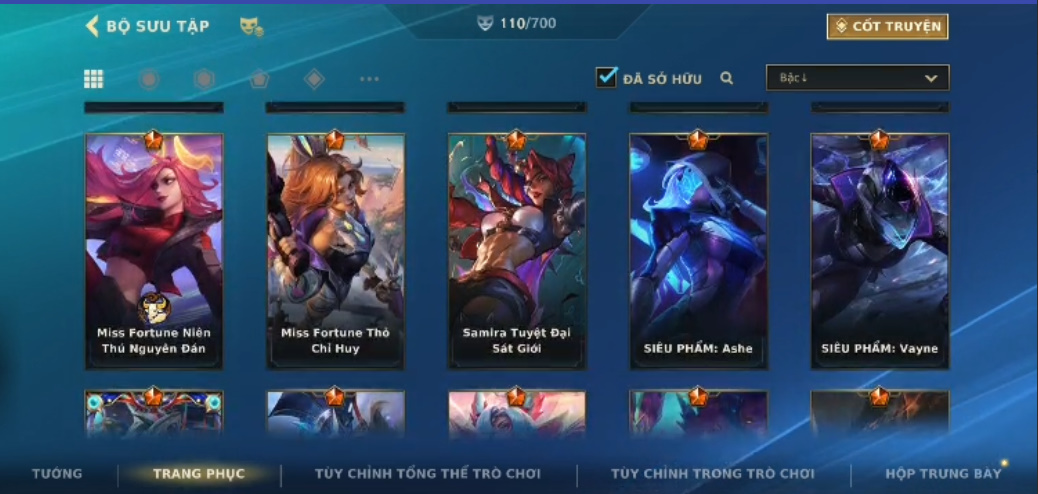1038x494 pixels.
Task: Select the SIÊU PHẨM: Vayne skin card
Action: click(880, 250)
